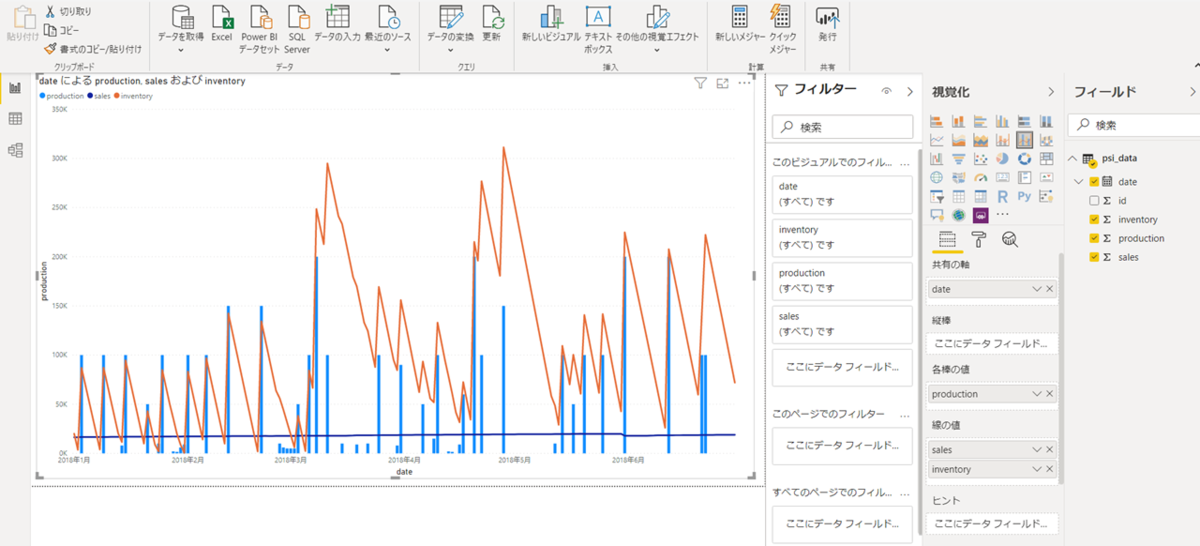Open the inventory filter card

(x=843, y=237)
